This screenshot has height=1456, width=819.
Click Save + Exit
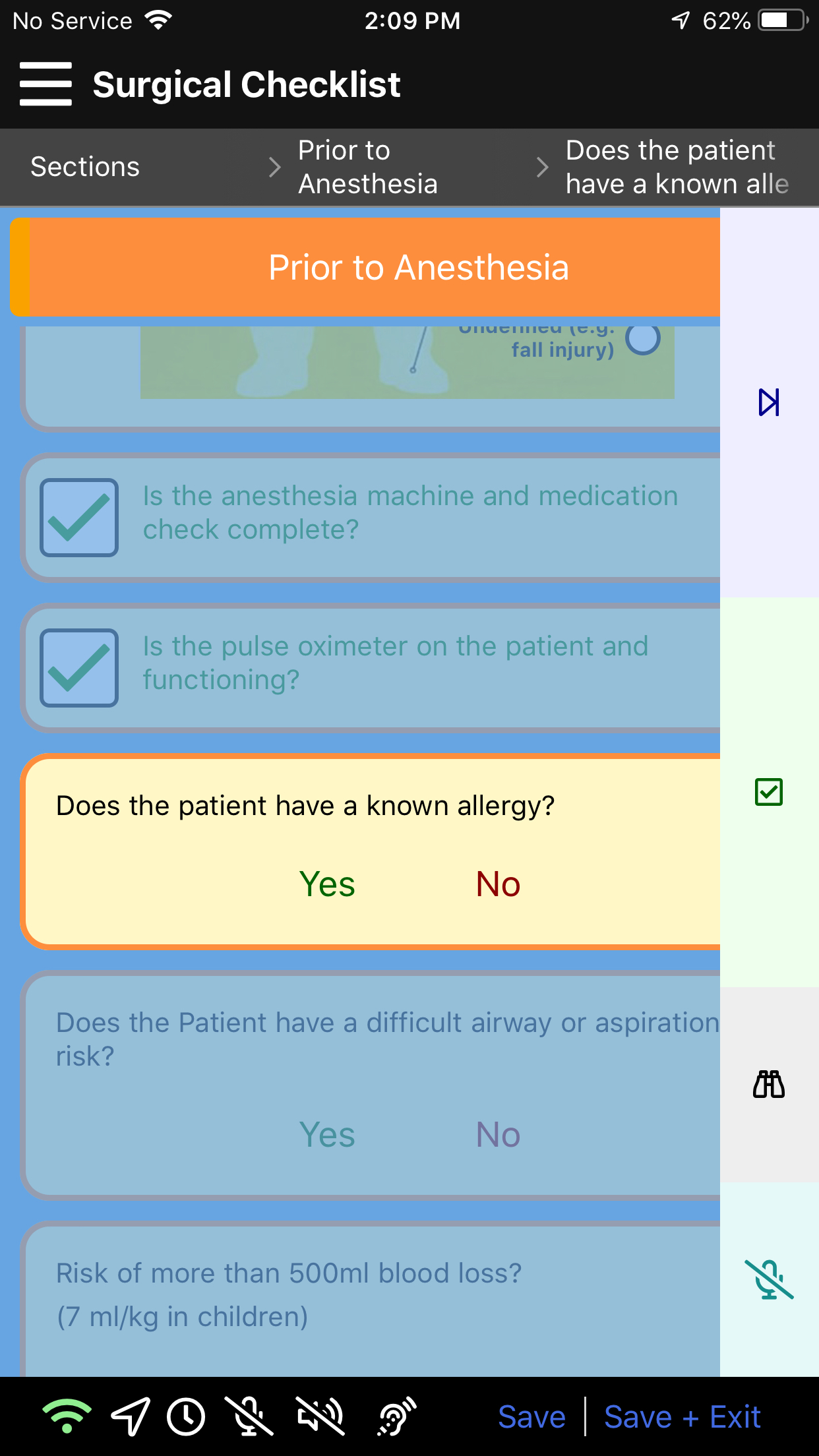[x=682, y=1416]
